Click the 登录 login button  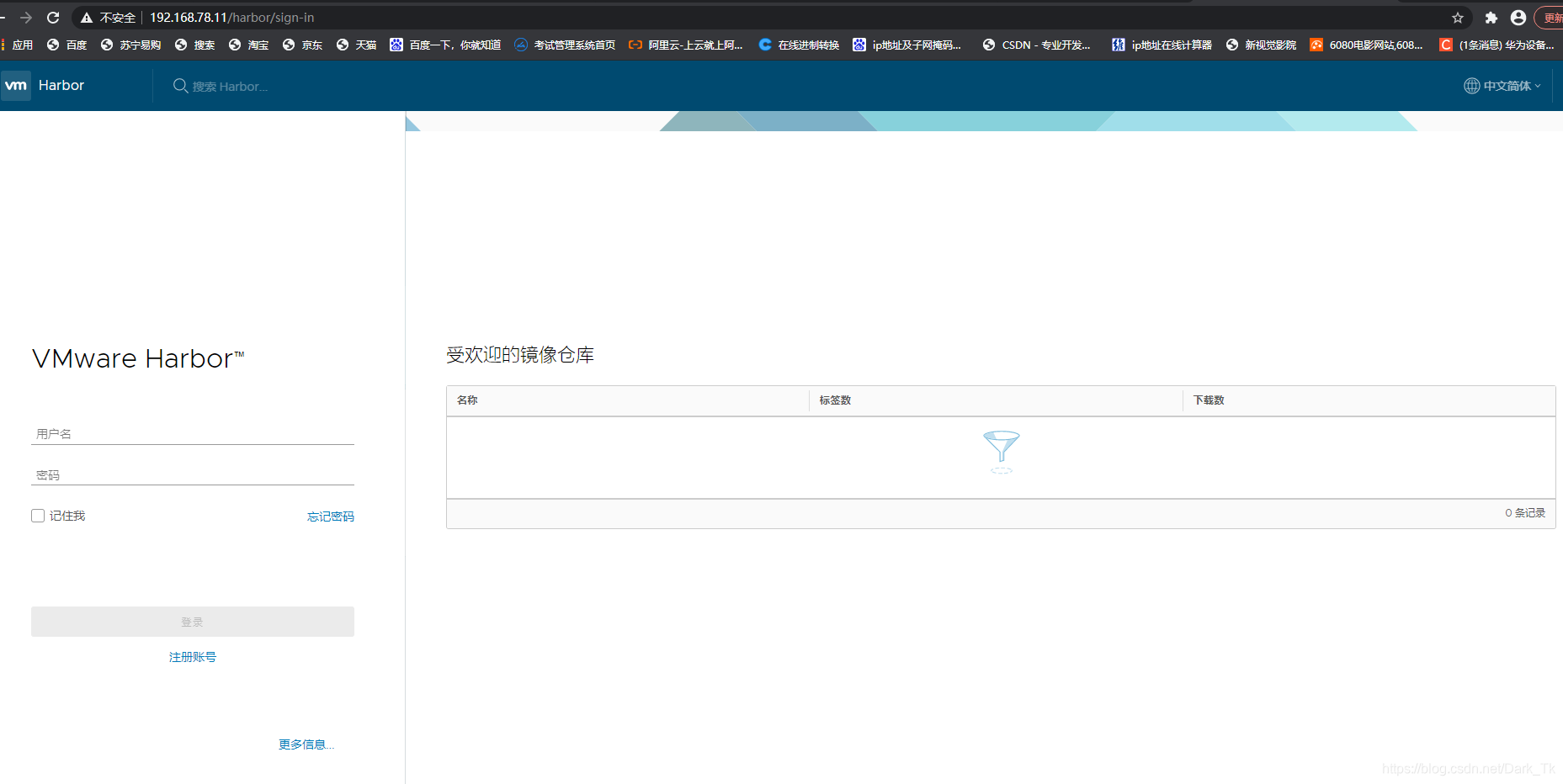(193, 622)
